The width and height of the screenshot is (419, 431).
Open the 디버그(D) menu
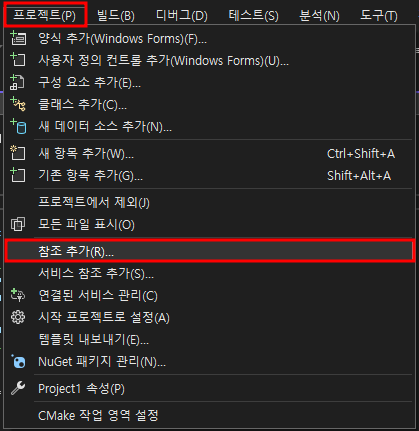[x=182, y=15]
